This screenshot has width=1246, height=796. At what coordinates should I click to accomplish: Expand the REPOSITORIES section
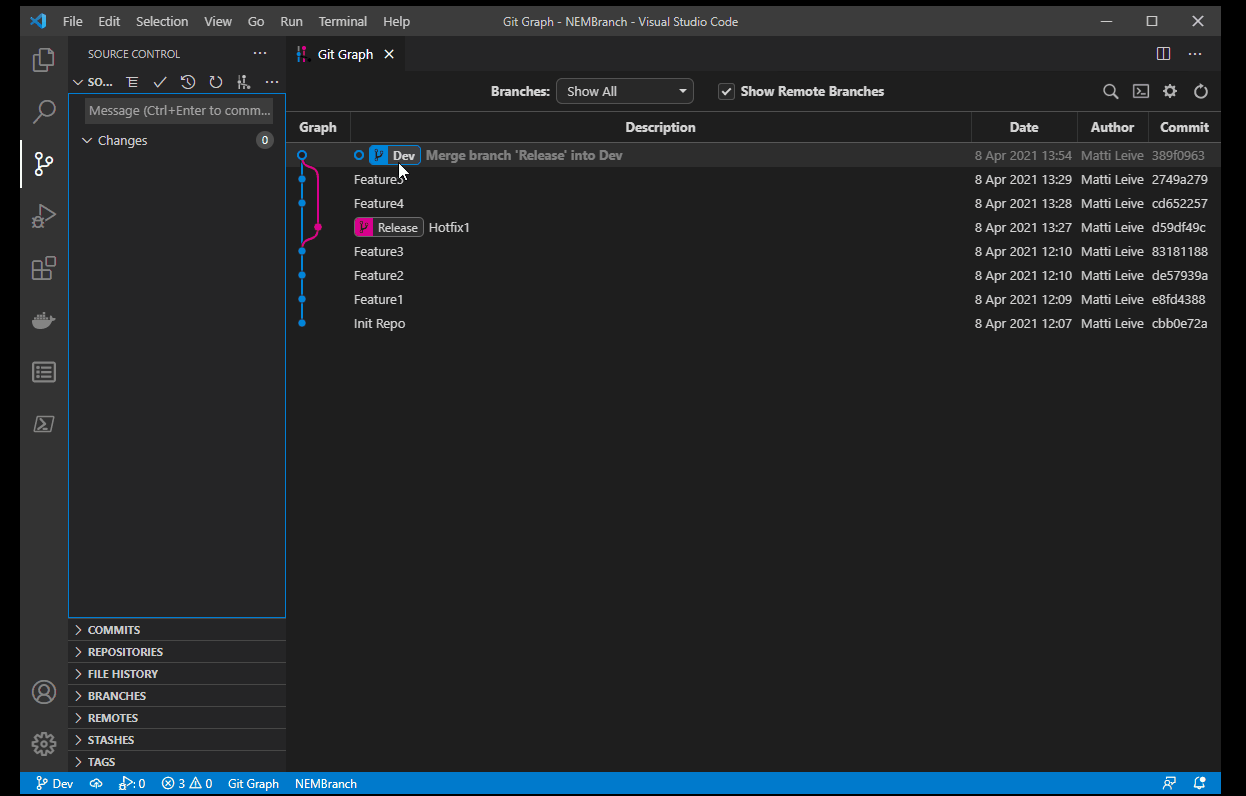[177, 652]
